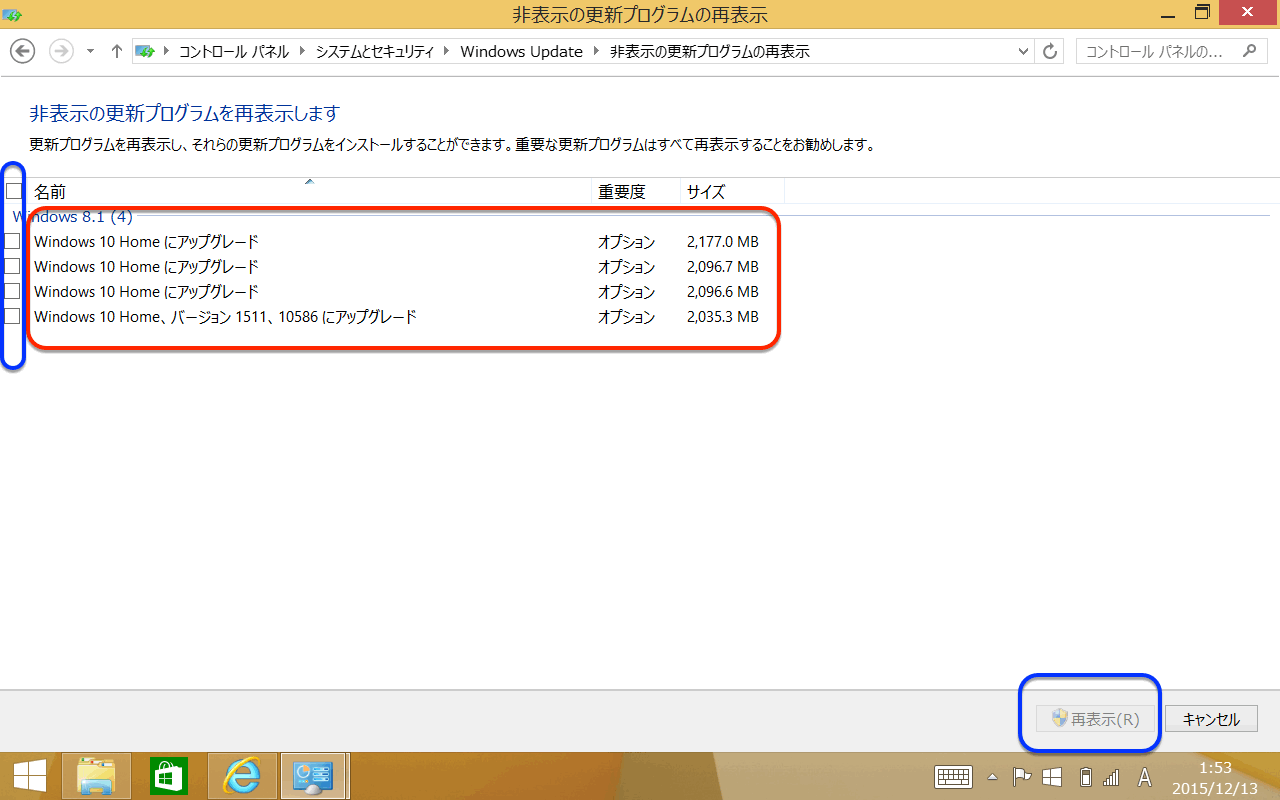Navigate to Windows Update breadcrumb
Viewport: 1280px width, 800px height.
point(521,51)
